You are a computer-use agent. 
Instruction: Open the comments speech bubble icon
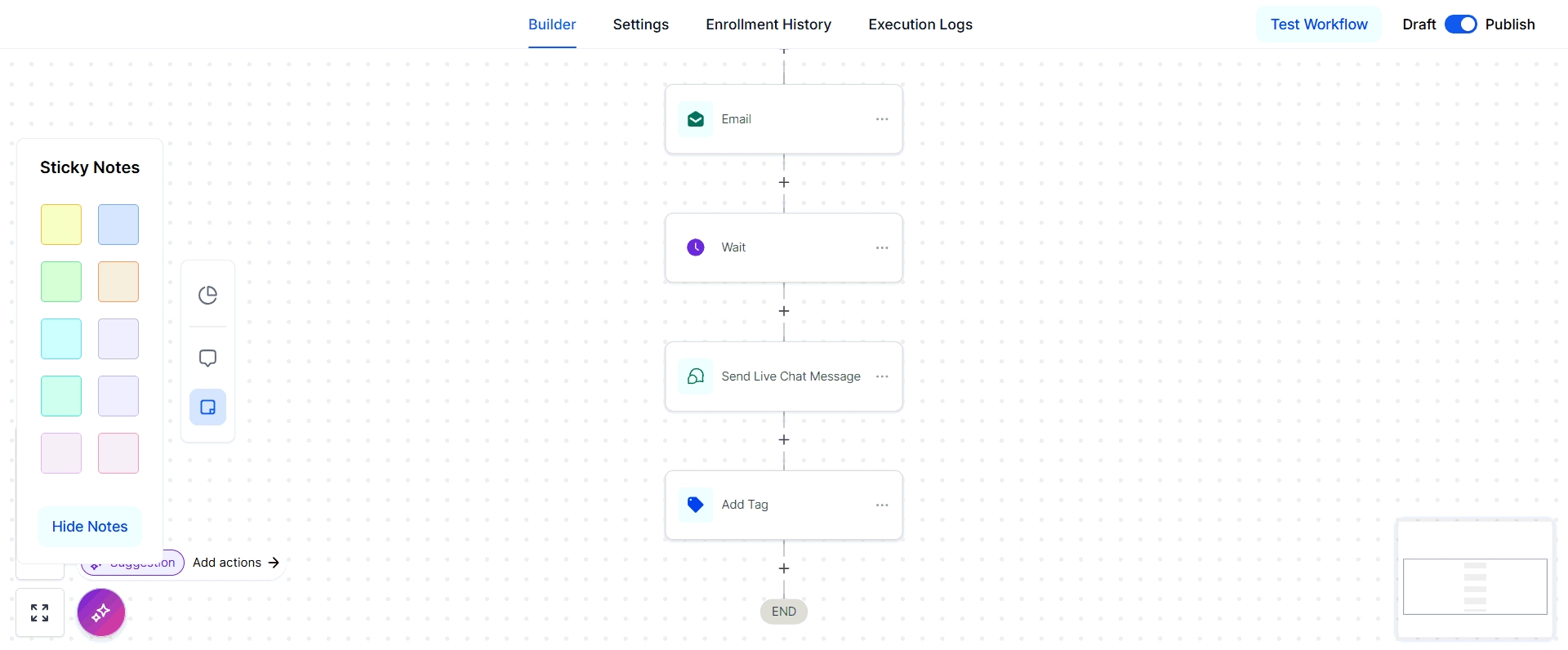[208, 358]
